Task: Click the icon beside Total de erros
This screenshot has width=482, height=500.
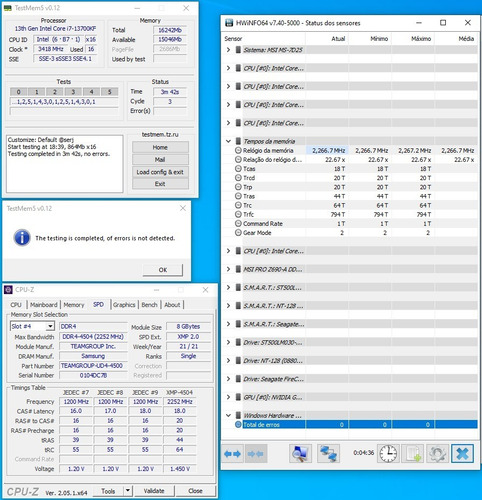Action: click(x=238, y=425)
